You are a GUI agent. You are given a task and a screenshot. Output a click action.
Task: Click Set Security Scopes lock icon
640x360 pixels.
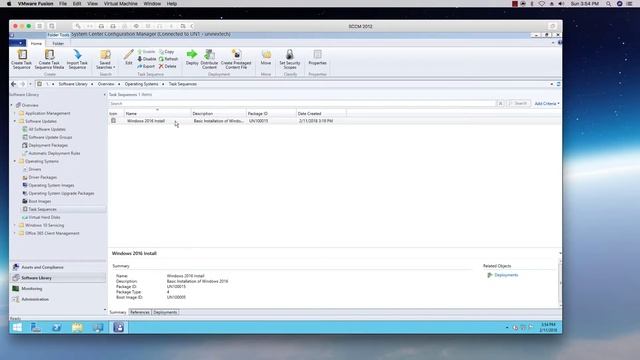[x=290, y=59]
